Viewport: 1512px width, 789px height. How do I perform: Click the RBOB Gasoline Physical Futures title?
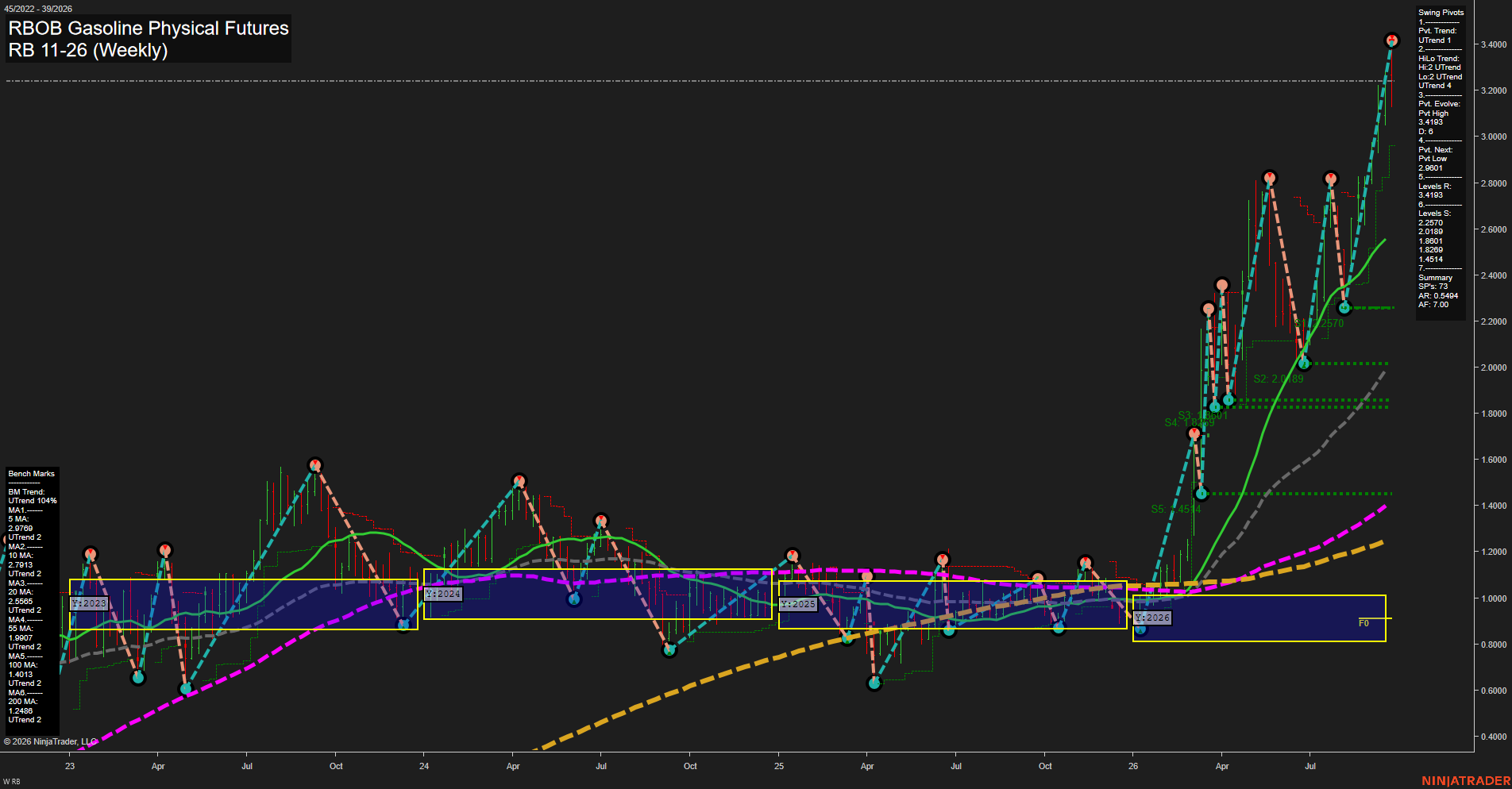coord(148,28)
